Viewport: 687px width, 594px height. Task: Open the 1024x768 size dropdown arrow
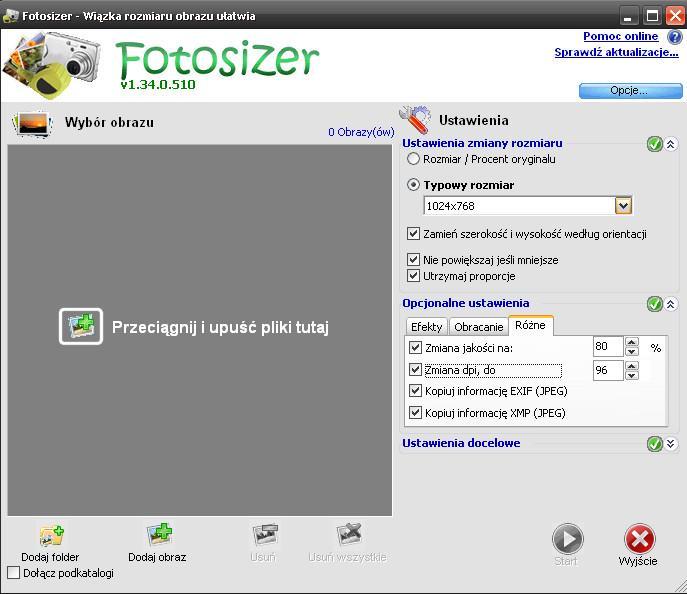pyautogui.click(x=623, y=205)
